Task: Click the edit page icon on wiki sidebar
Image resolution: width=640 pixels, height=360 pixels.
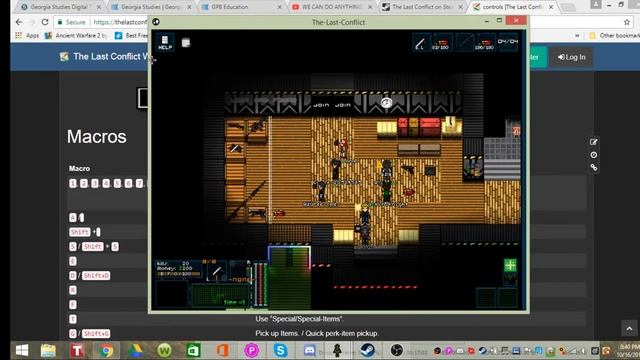Action: pos(593,142)
